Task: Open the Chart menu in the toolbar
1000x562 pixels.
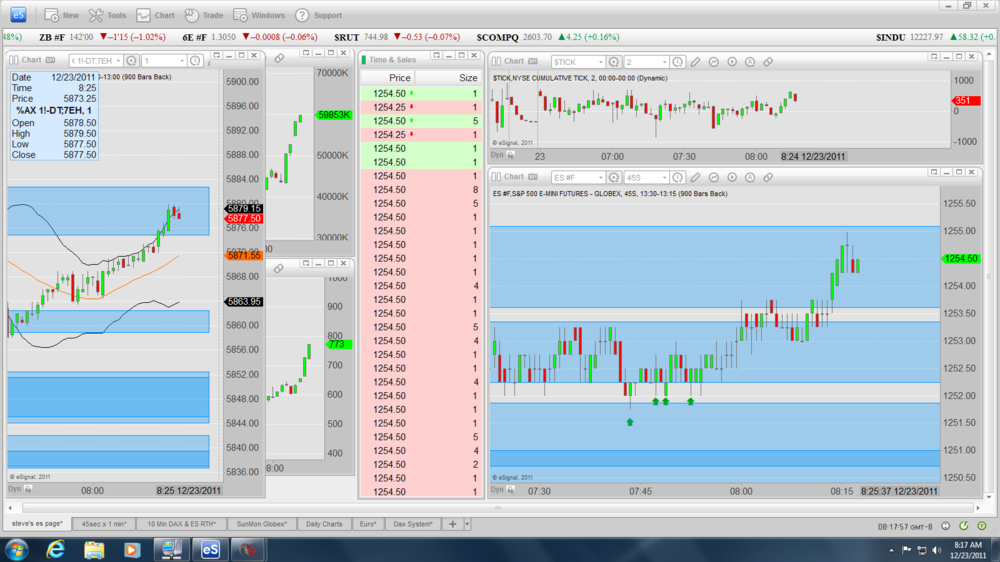Action: click(x=156, y=15)
